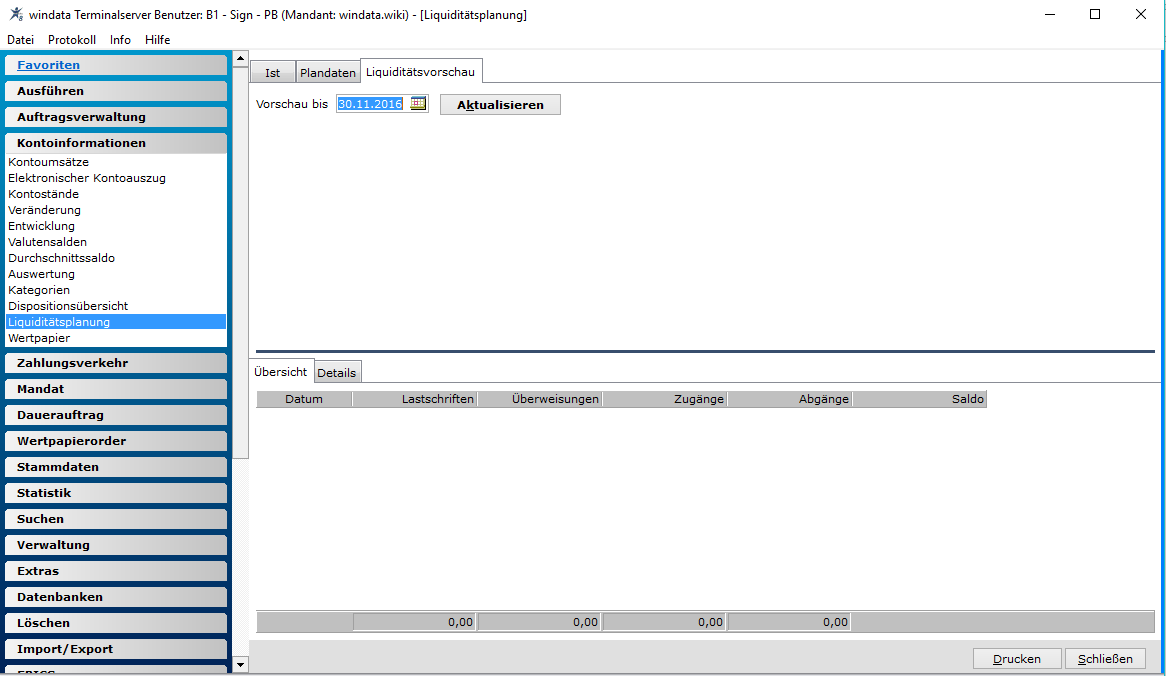Select Kontoumsätze in the sidebar
The height and width of the screenshot is (676, 1166).
[48, 162]
